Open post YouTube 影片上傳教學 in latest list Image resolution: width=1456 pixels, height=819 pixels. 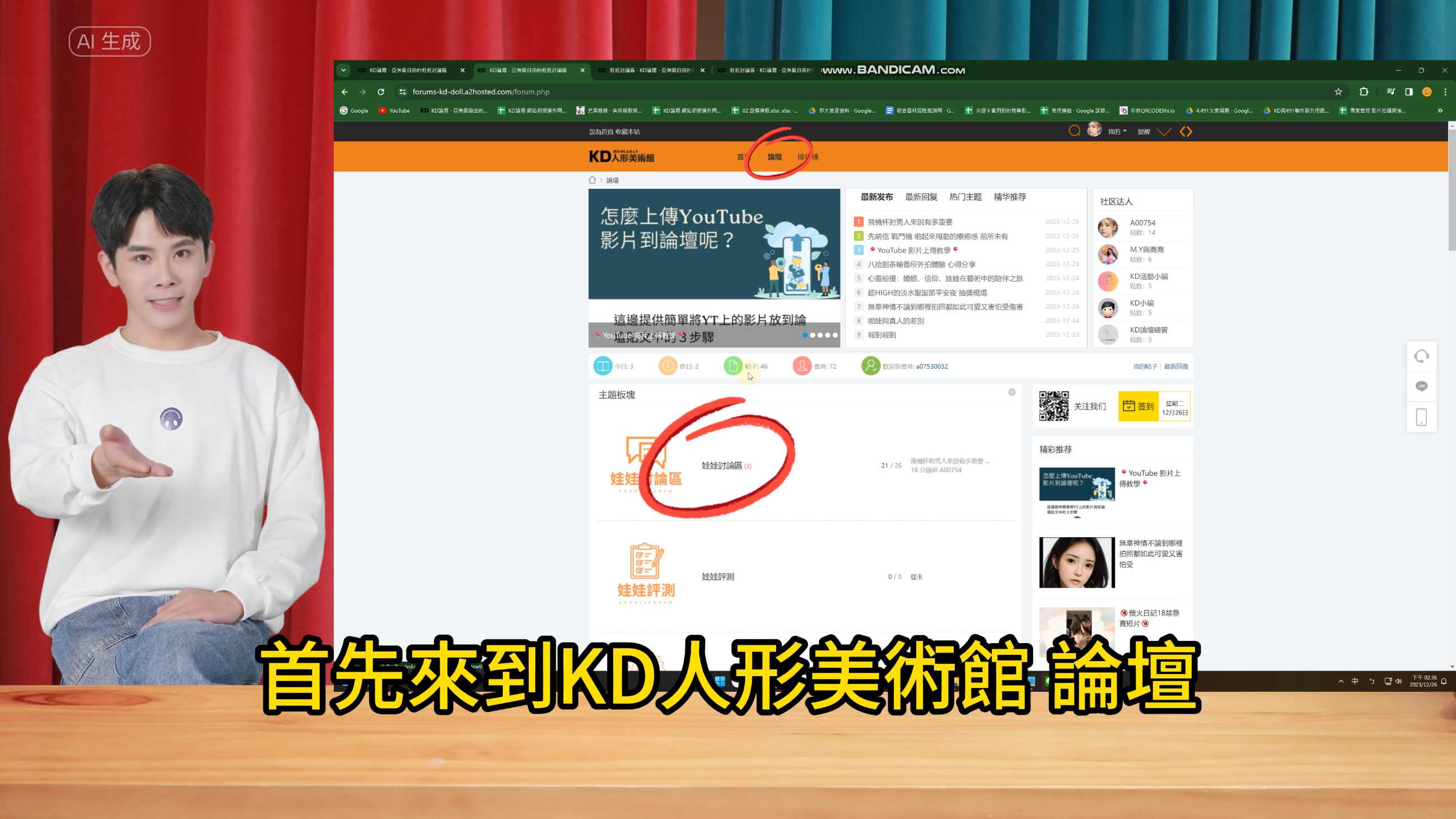[914, 250]
